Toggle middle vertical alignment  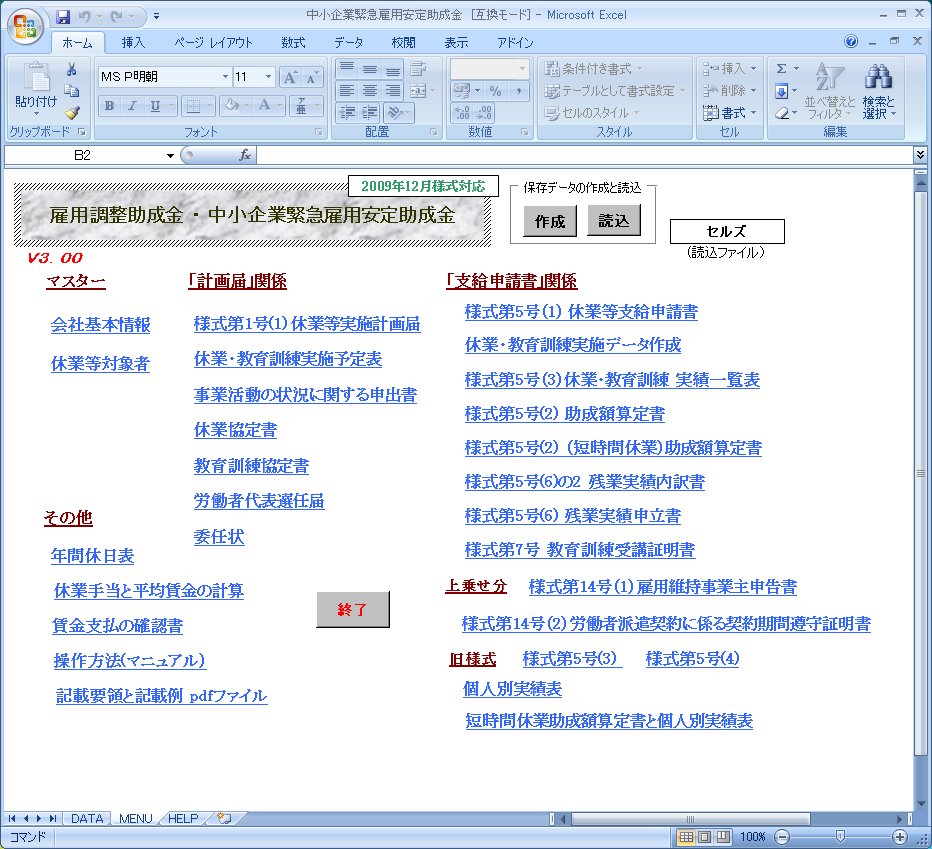click(x=369, y=68)
